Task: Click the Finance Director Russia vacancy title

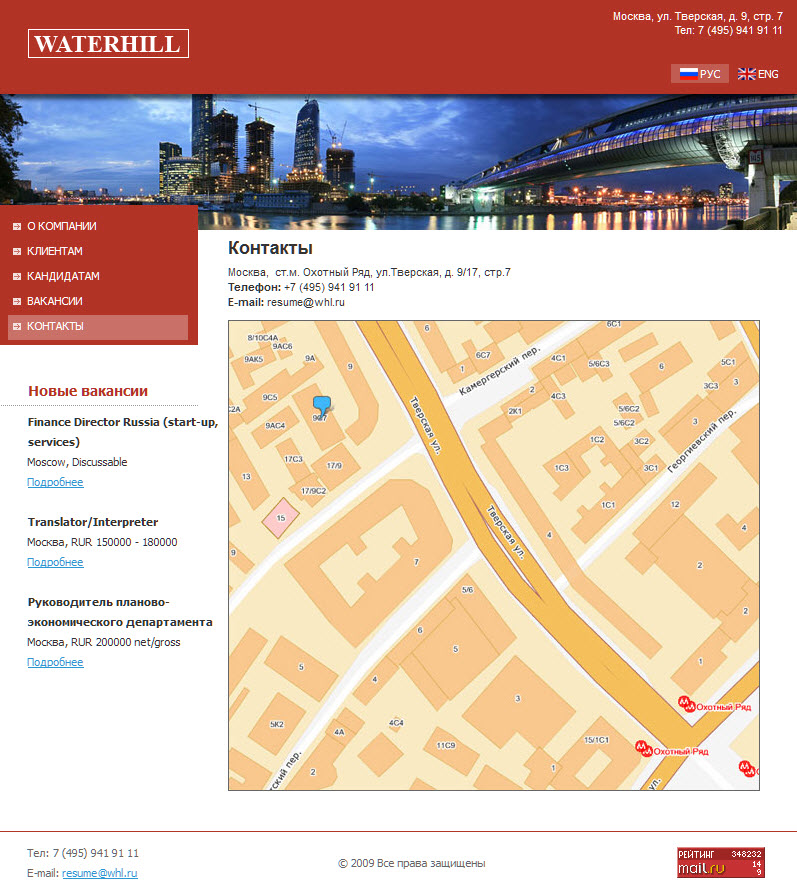Action: pyautogui.click(x=122, y=422)
